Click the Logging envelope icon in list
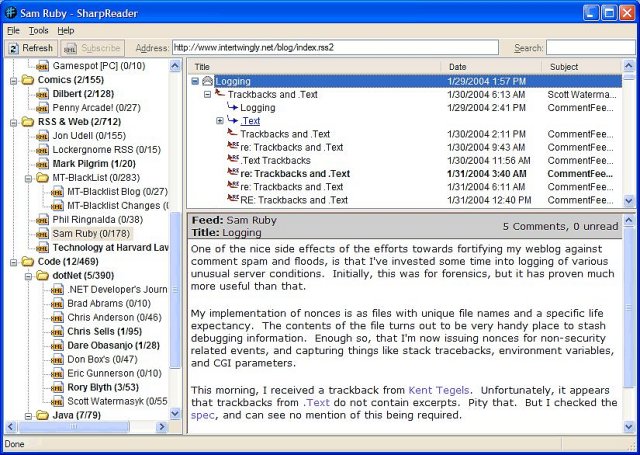Image resolution: width=640 pixels, height=455 pixels. [208, 81]
